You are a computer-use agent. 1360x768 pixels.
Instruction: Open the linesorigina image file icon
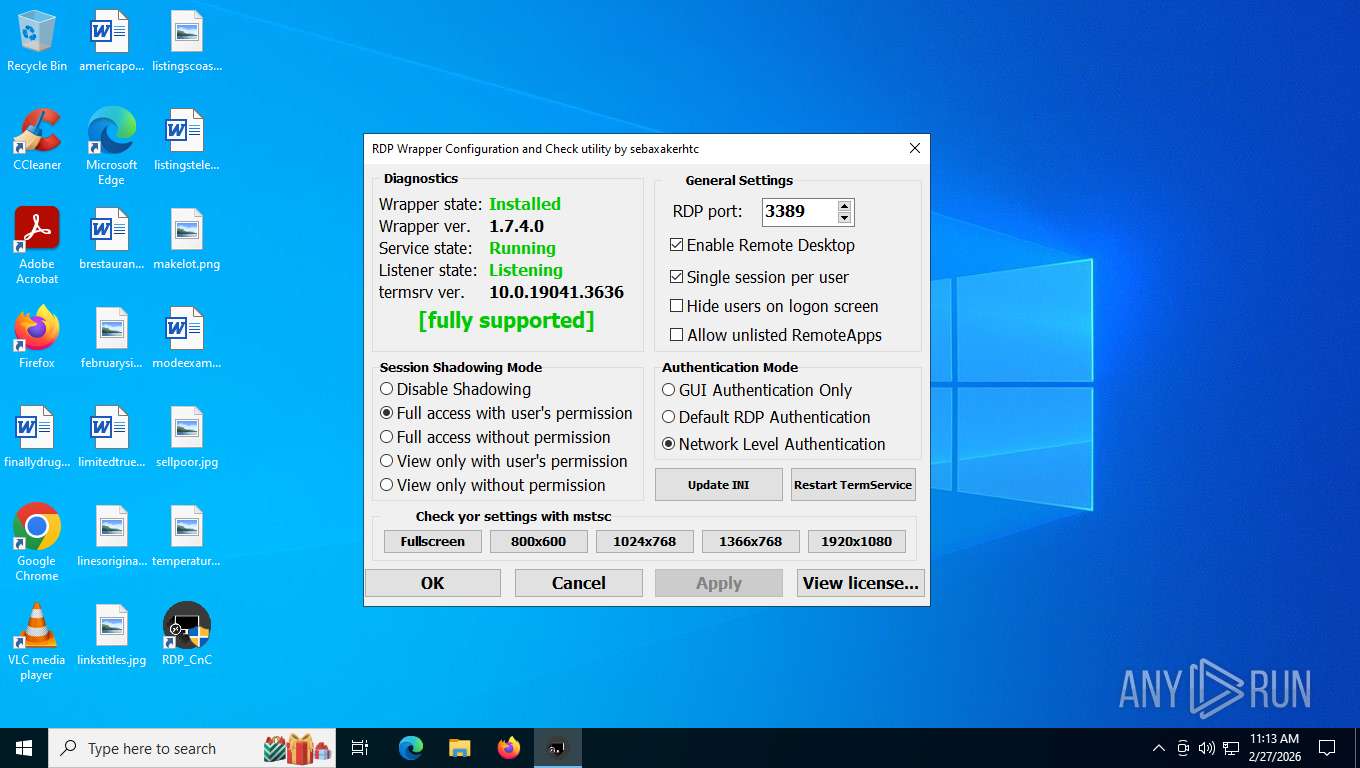click(x=111, y=536)
